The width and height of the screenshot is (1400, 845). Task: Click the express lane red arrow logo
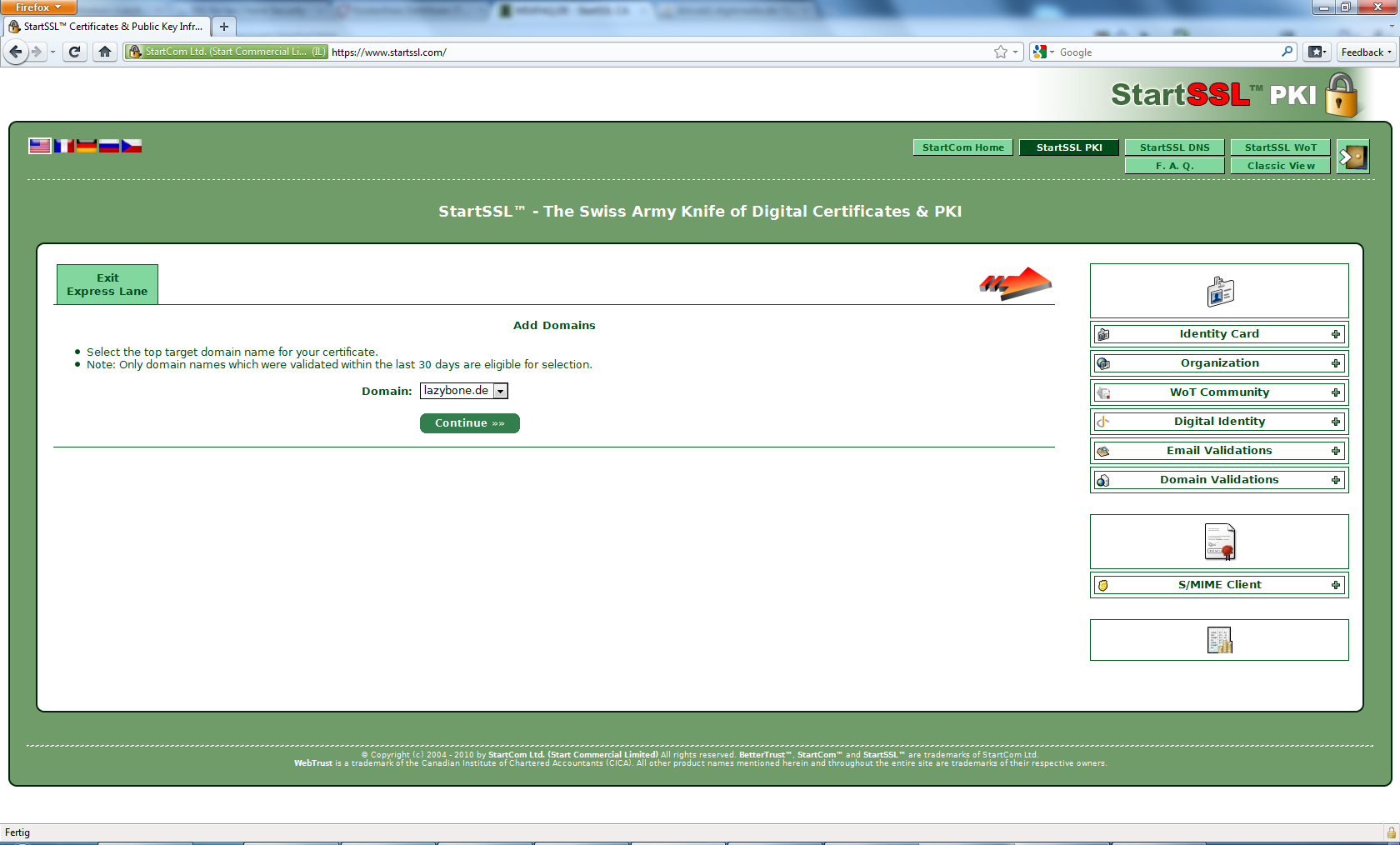[1015, 283]
